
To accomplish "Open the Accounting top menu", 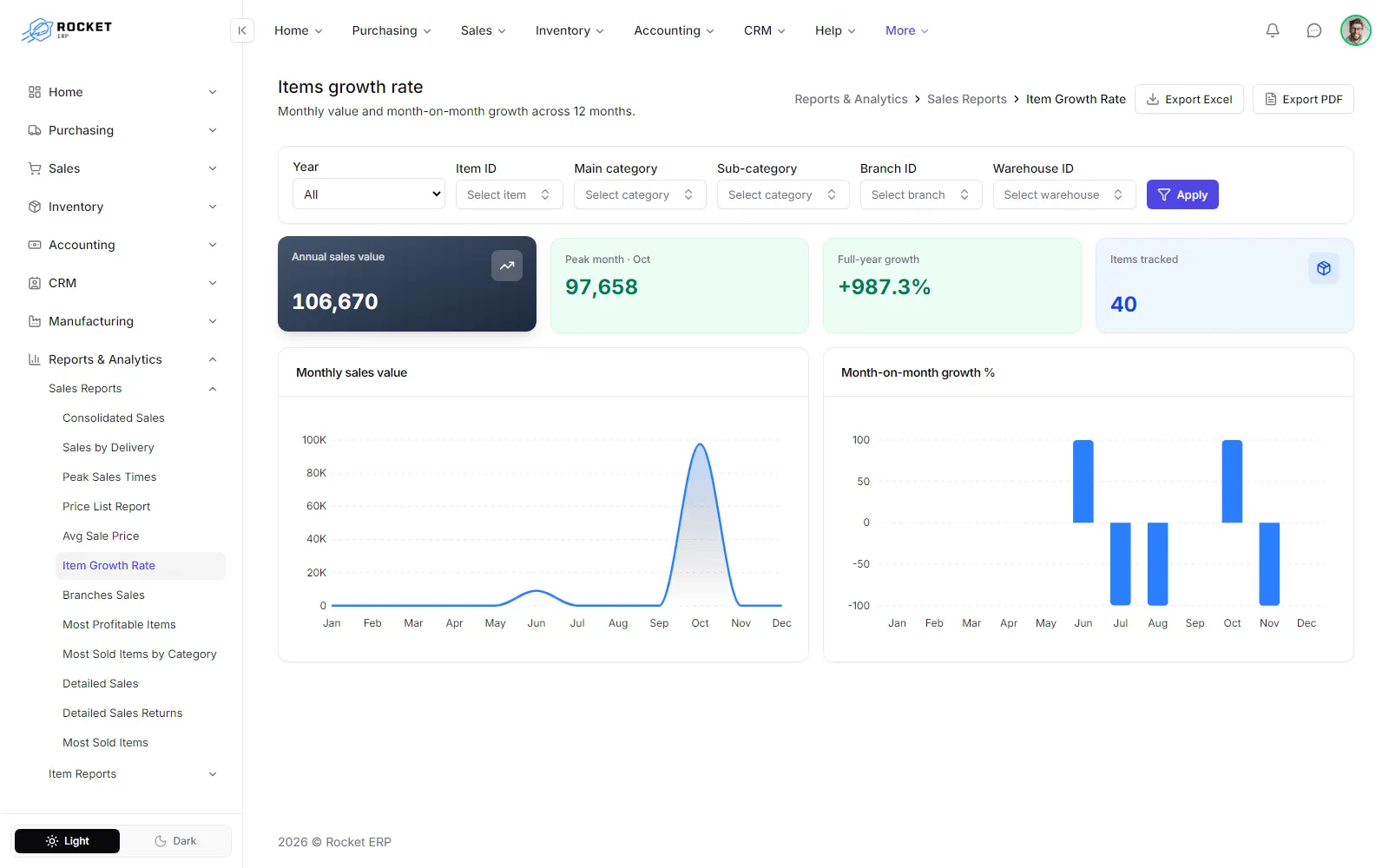I will [x=675, y=30].
